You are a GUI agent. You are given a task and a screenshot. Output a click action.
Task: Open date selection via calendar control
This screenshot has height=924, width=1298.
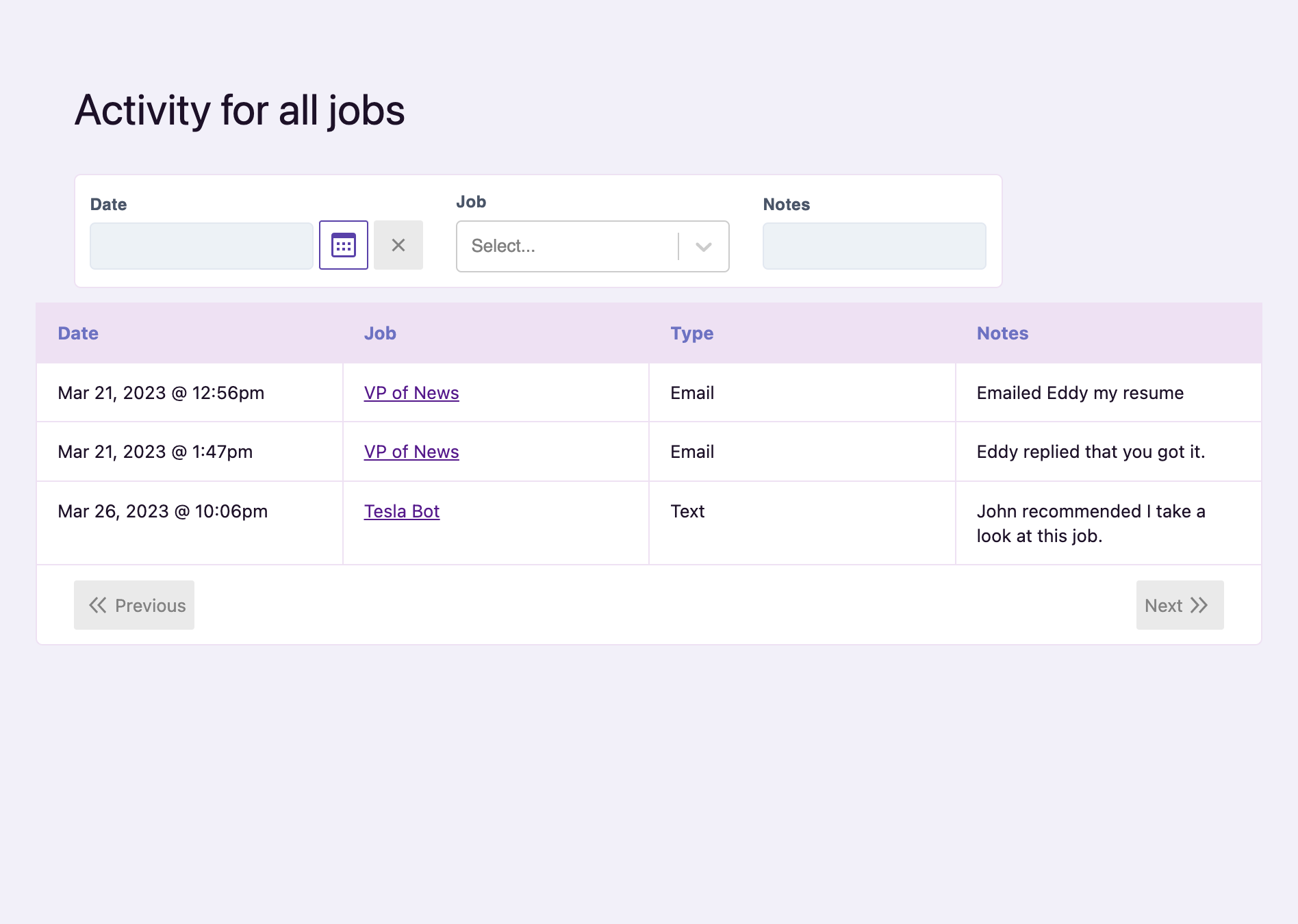343,244
